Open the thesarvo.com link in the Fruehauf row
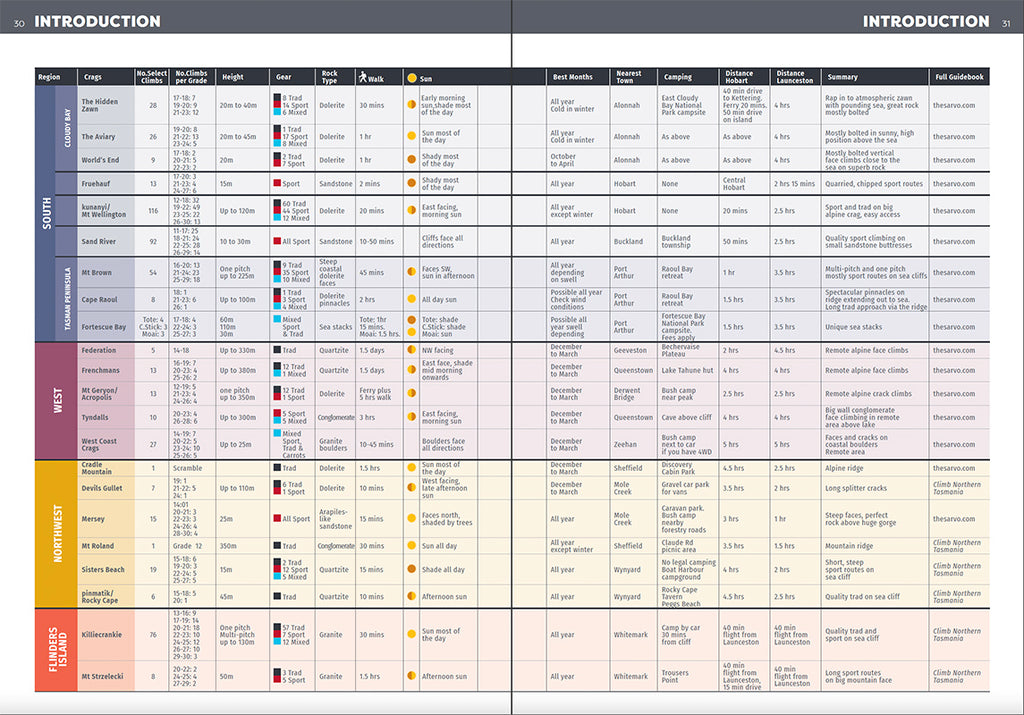 coord(953,184)
